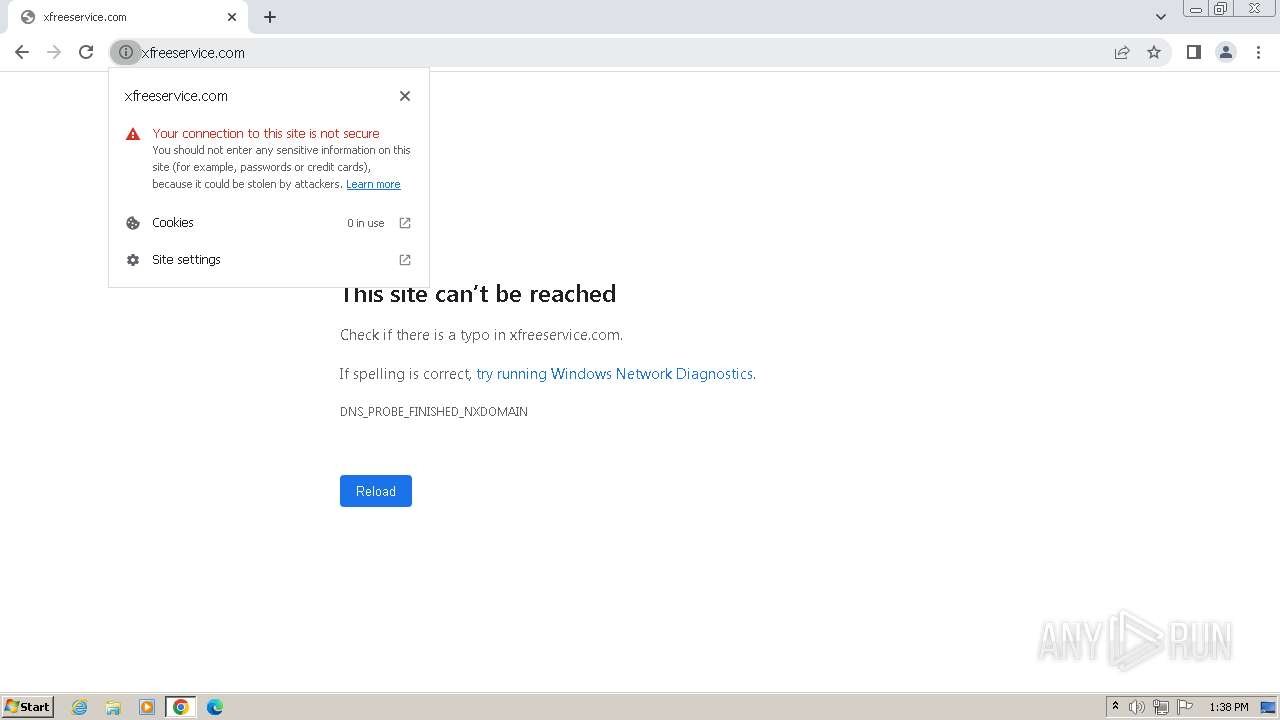Click the Show desktop button
Screen dimensions: 1280x720
coord(1269,707)
